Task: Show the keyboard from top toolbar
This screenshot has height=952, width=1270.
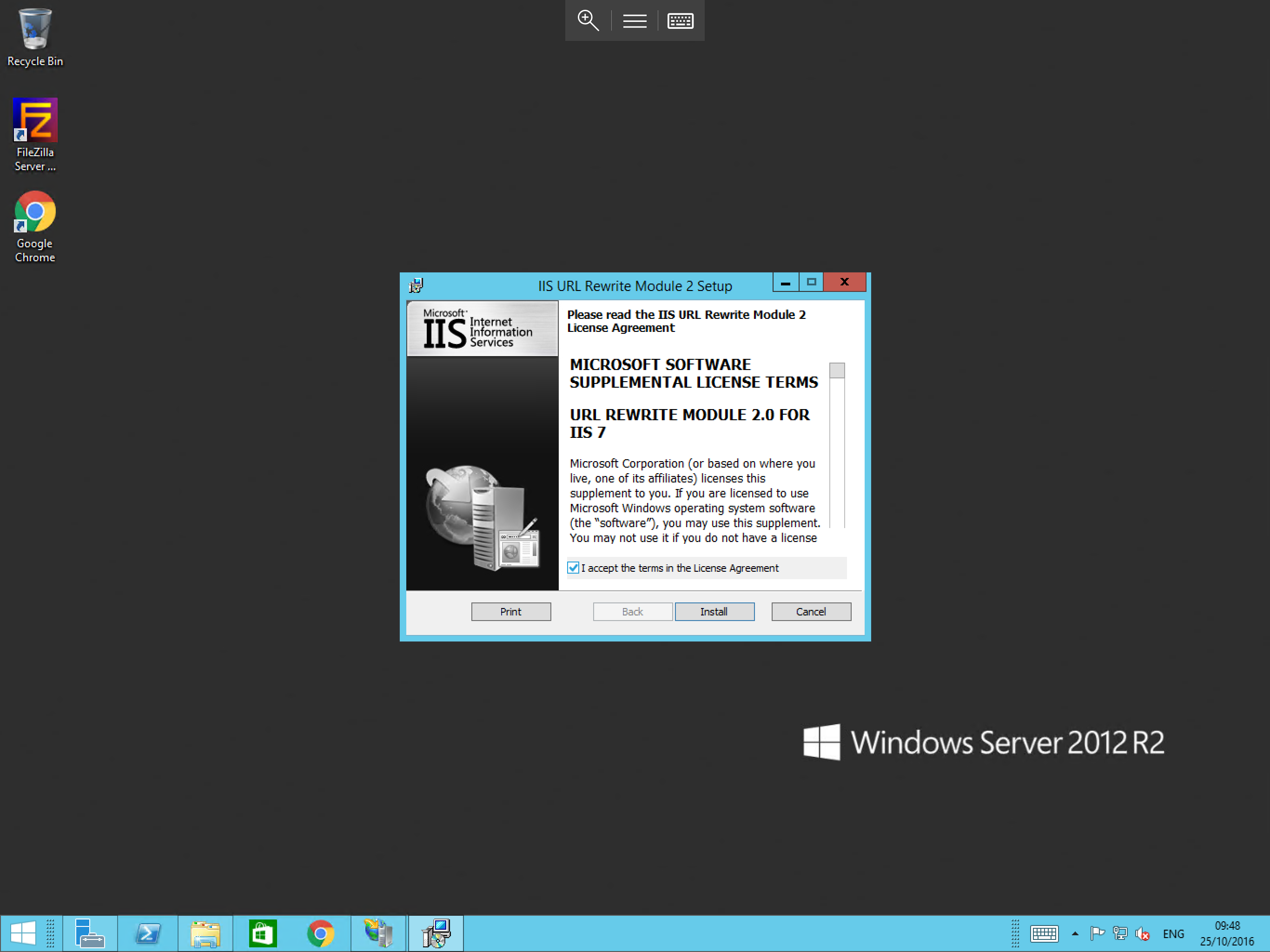Action: click(681, 21)
